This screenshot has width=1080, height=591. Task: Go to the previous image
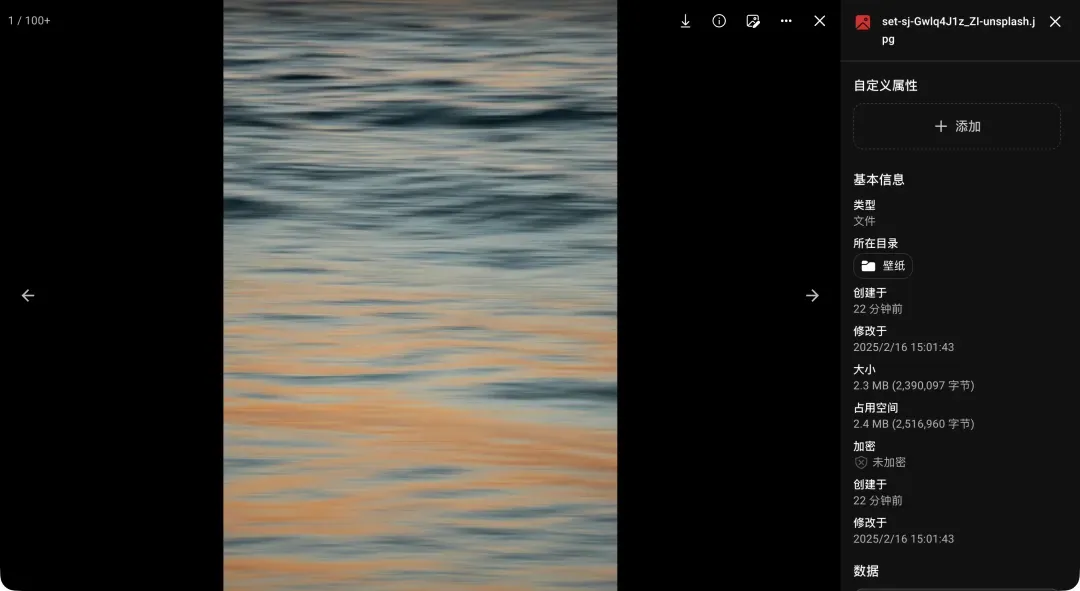tap(28, 295)
